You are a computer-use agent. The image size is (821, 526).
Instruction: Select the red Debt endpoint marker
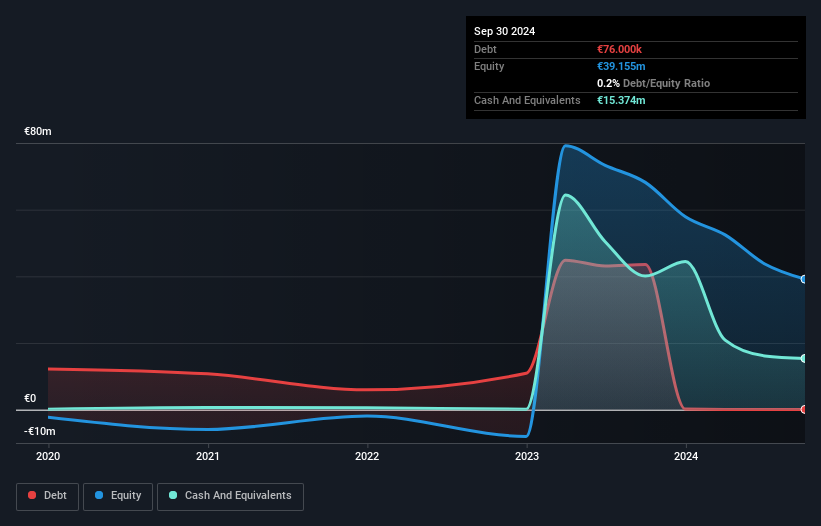point(804,409)
